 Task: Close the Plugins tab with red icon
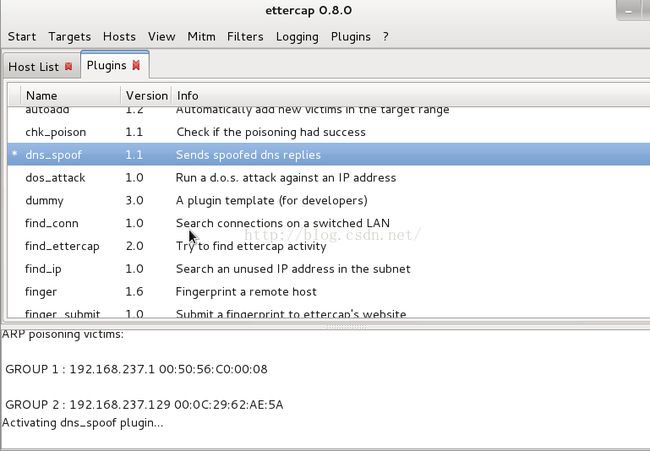136,65
